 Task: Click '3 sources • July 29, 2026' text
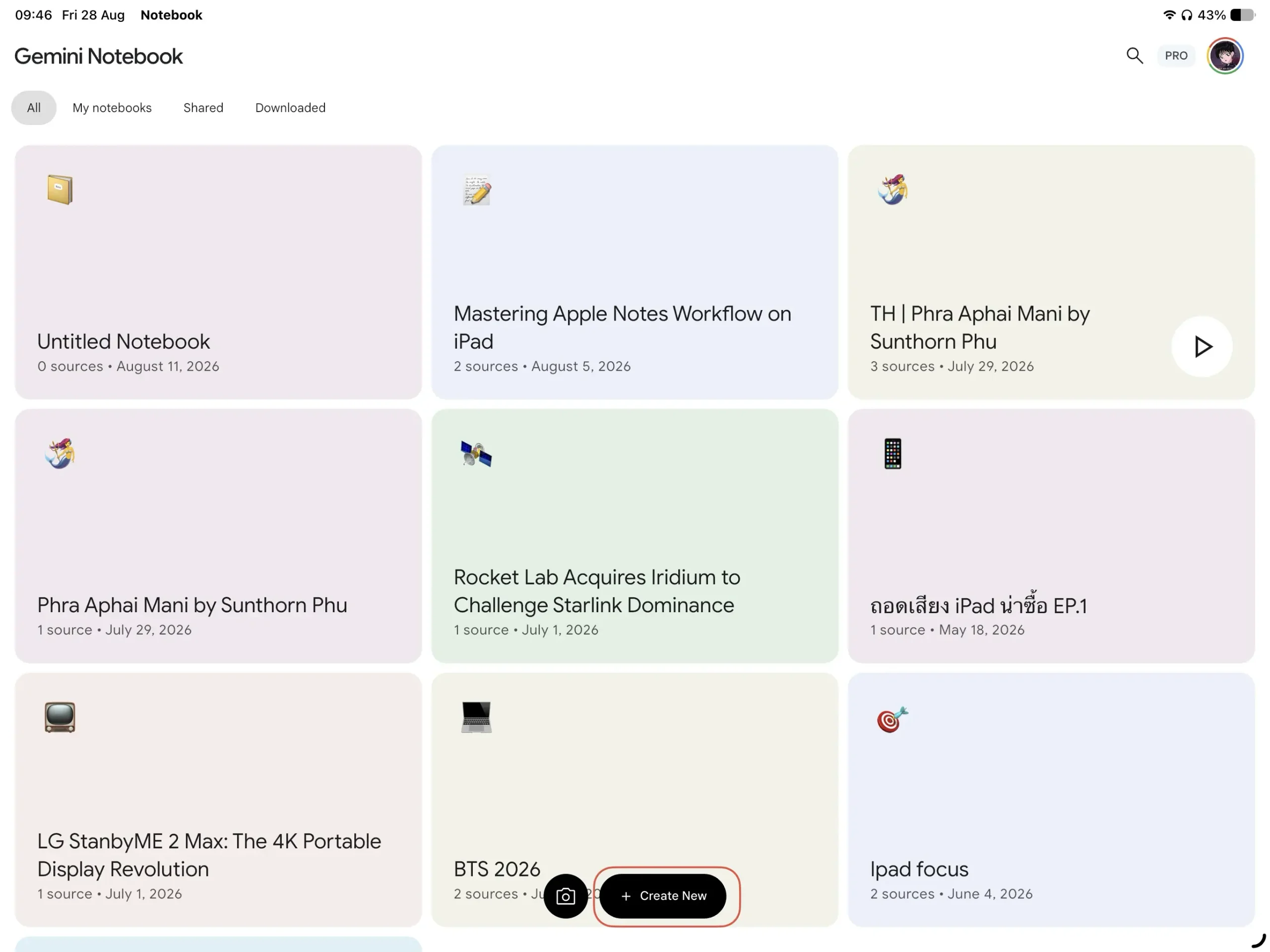pyautogui.click(x=952, y=366)
